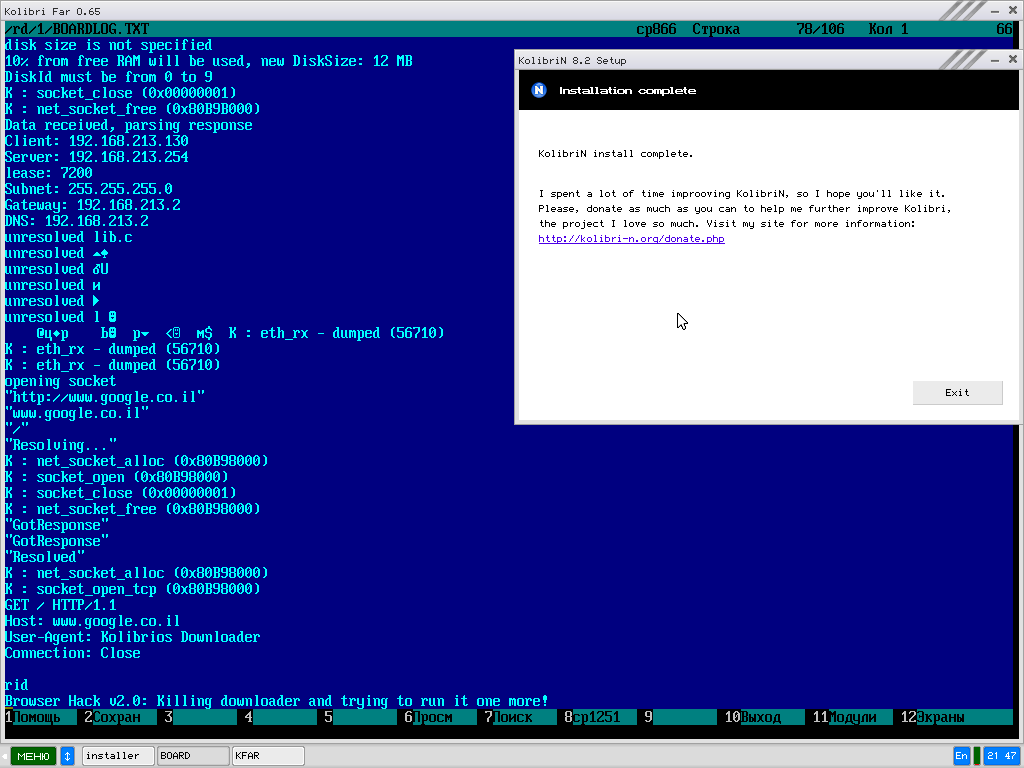Screen dimensions: 1024x768
Task: Switch to KFAR taskbar item
Action: point(267,756)
